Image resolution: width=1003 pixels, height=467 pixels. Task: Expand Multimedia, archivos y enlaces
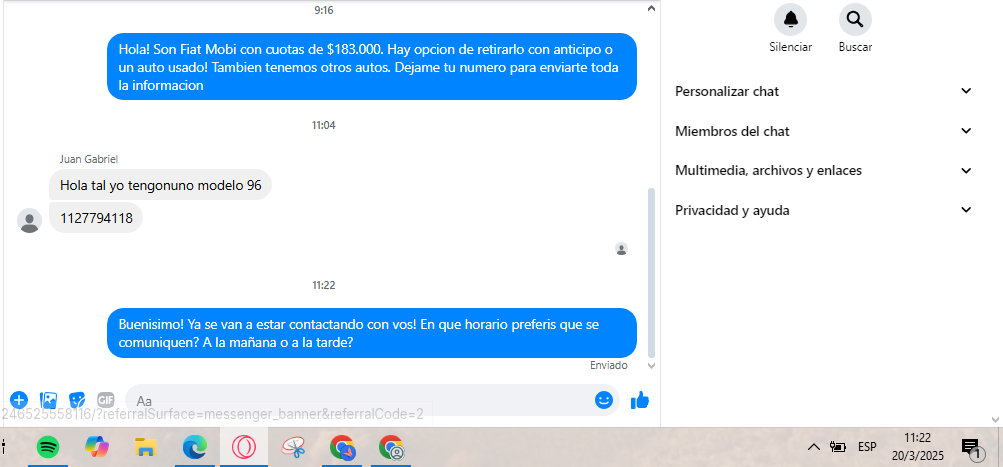(823, 171)
